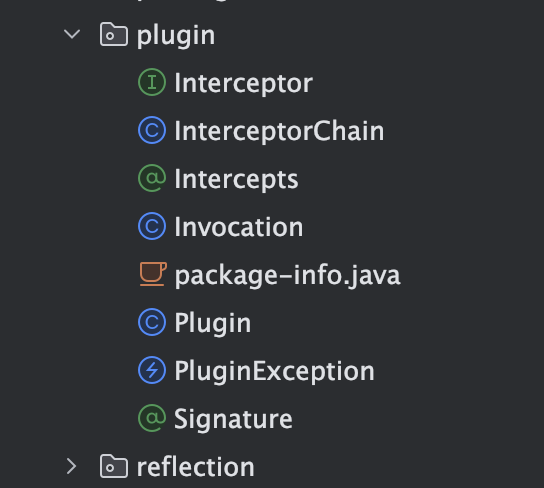Click the Intercepts annotation icon
This screenshot has width=544, height=488.
click(152, 178)
